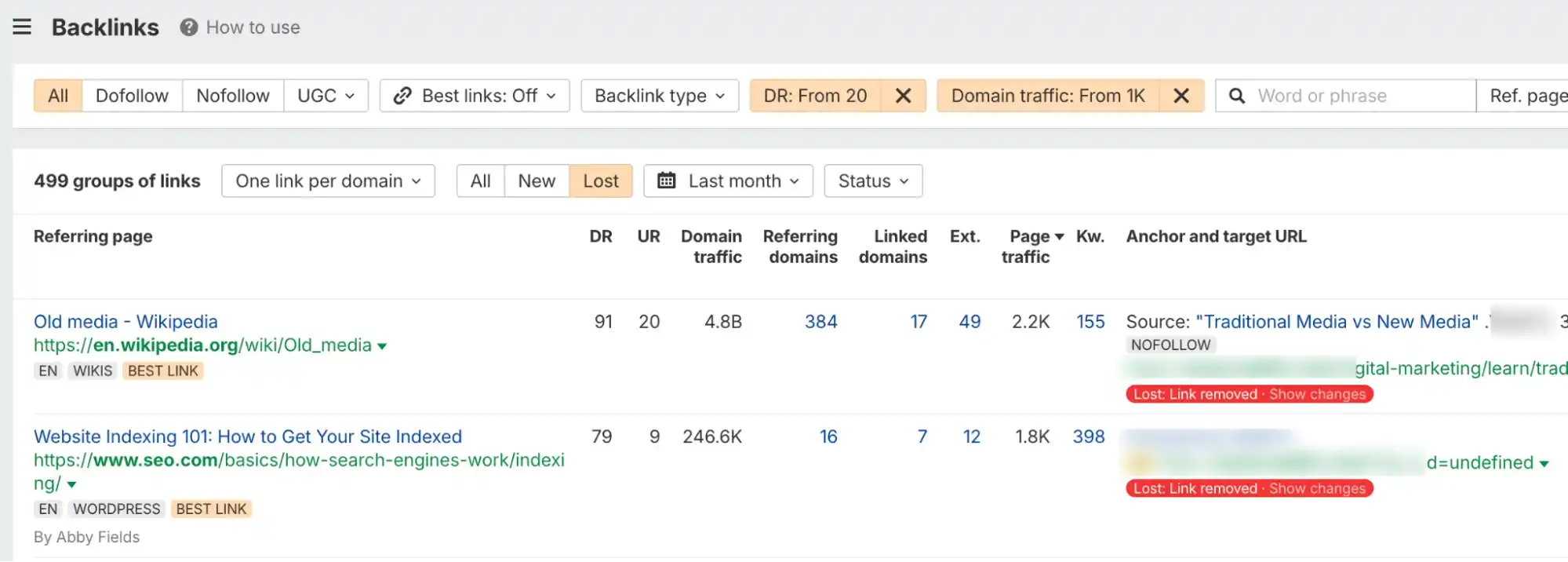Viewport: 1568px width, 562px height.
Task: Sort by UR column
Action: coord(649,236)
